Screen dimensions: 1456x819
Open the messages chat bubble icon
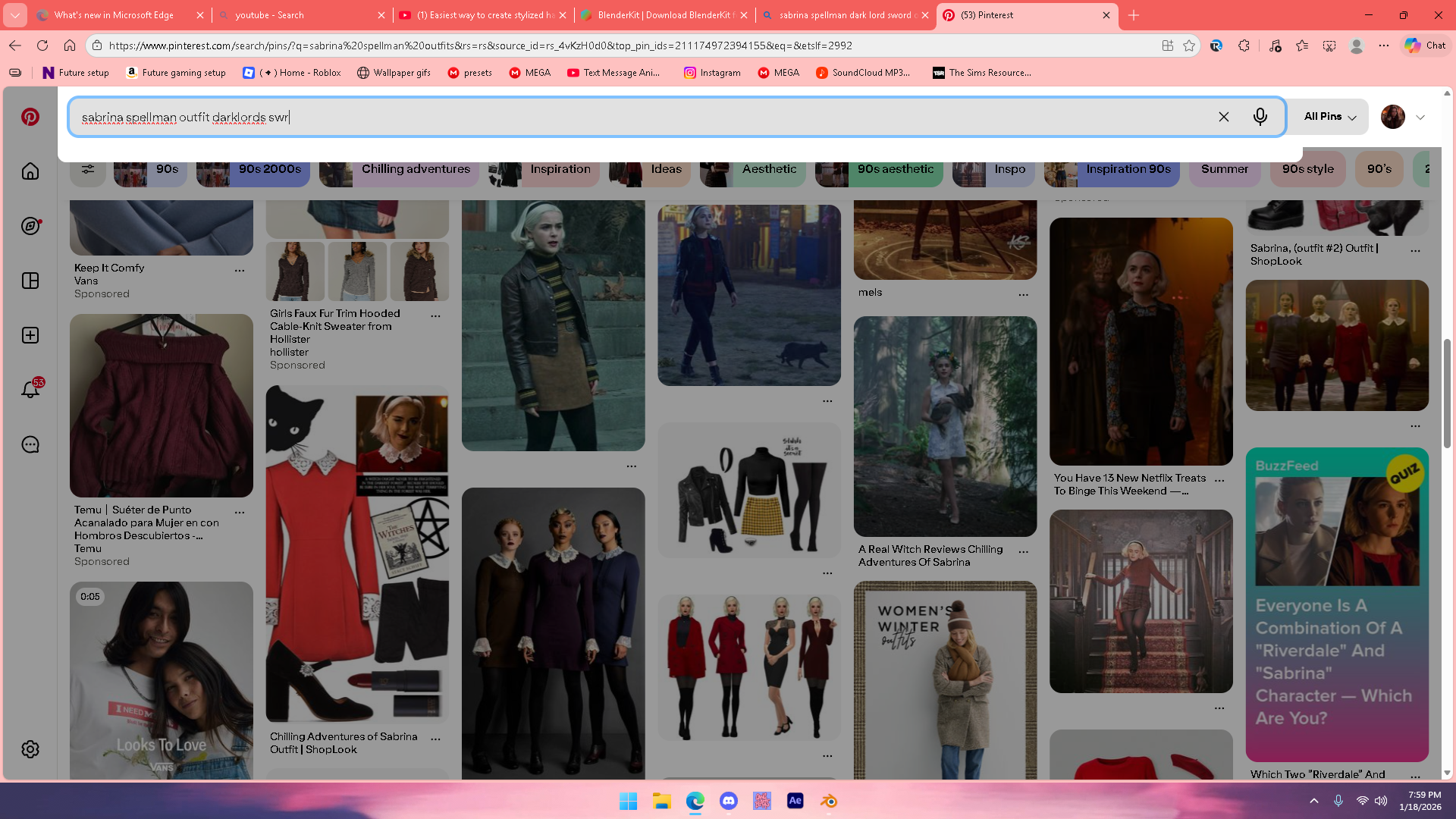30,444
